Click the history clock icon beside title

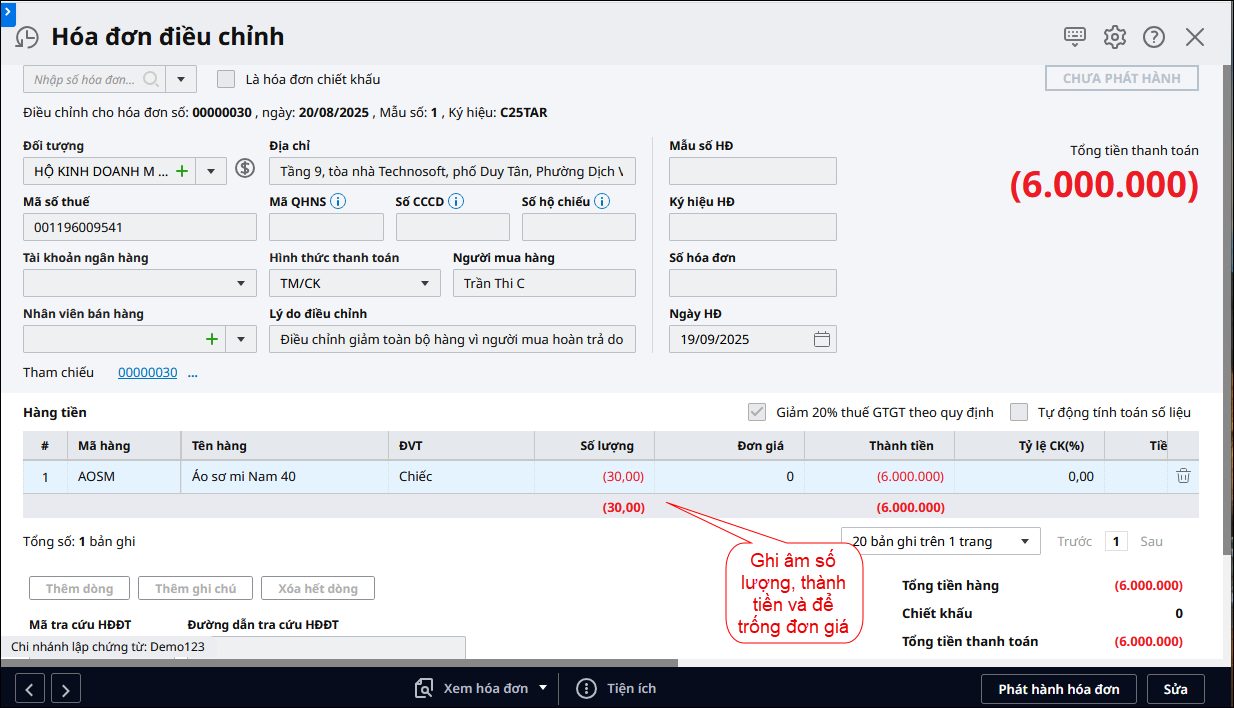pos(27,37)
